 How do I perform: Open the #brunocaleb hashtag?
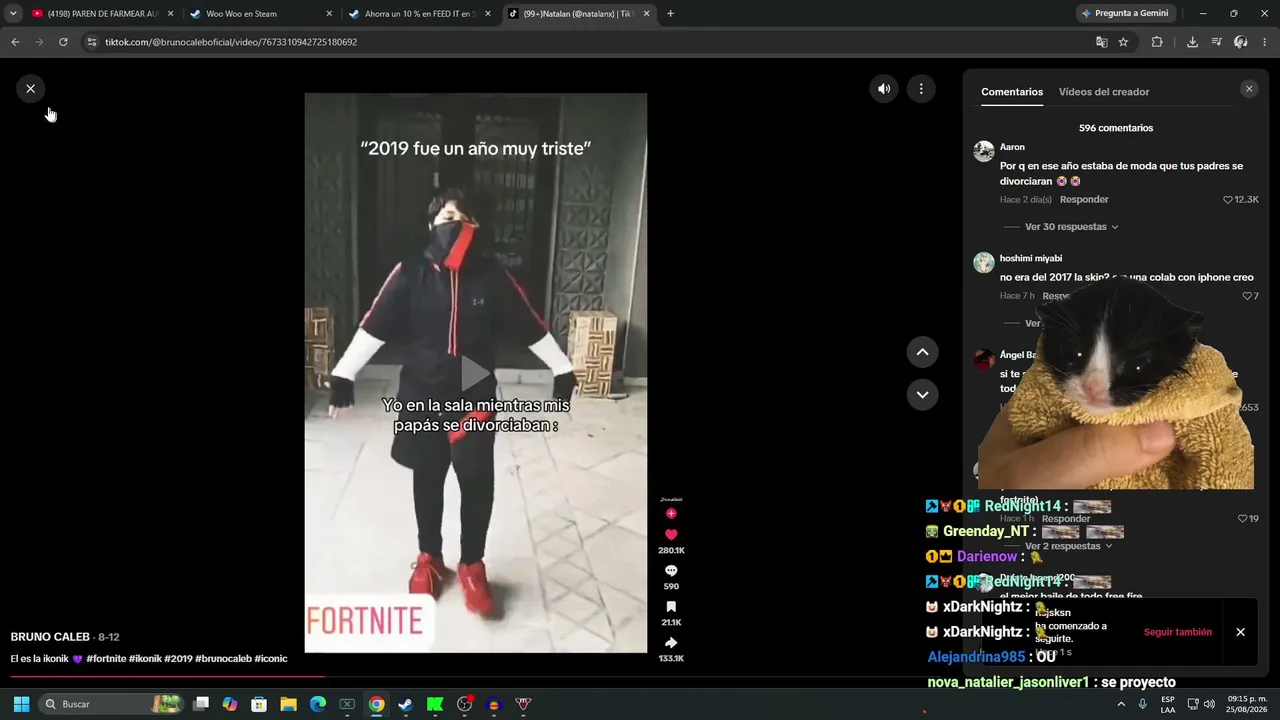[223, 659]
